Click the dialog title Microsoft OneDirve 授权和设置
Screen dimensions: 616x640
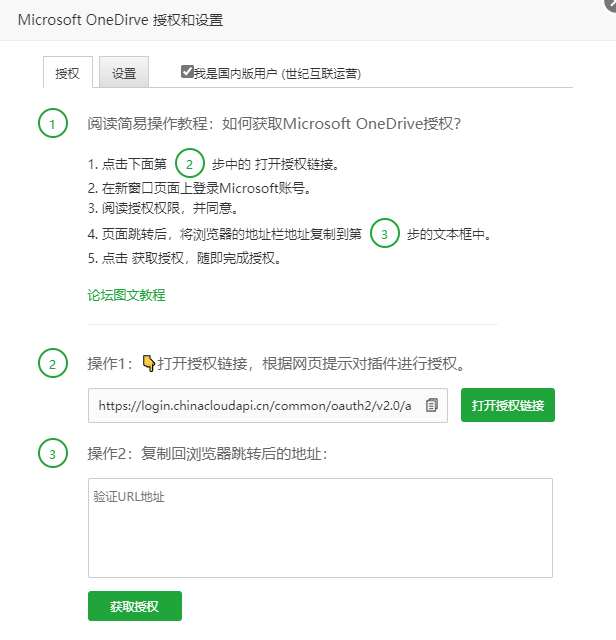click(121, 20)
